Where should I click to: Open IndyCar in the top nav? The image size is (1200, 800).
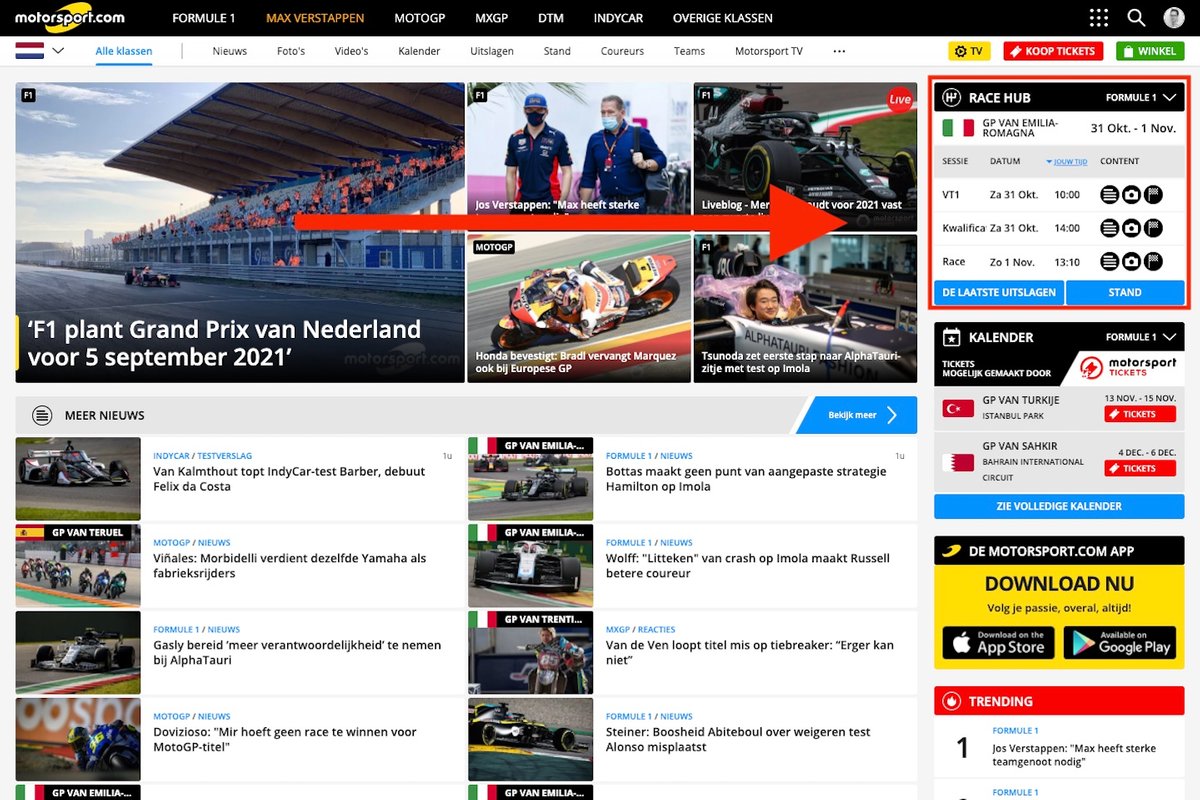point(618,18)
